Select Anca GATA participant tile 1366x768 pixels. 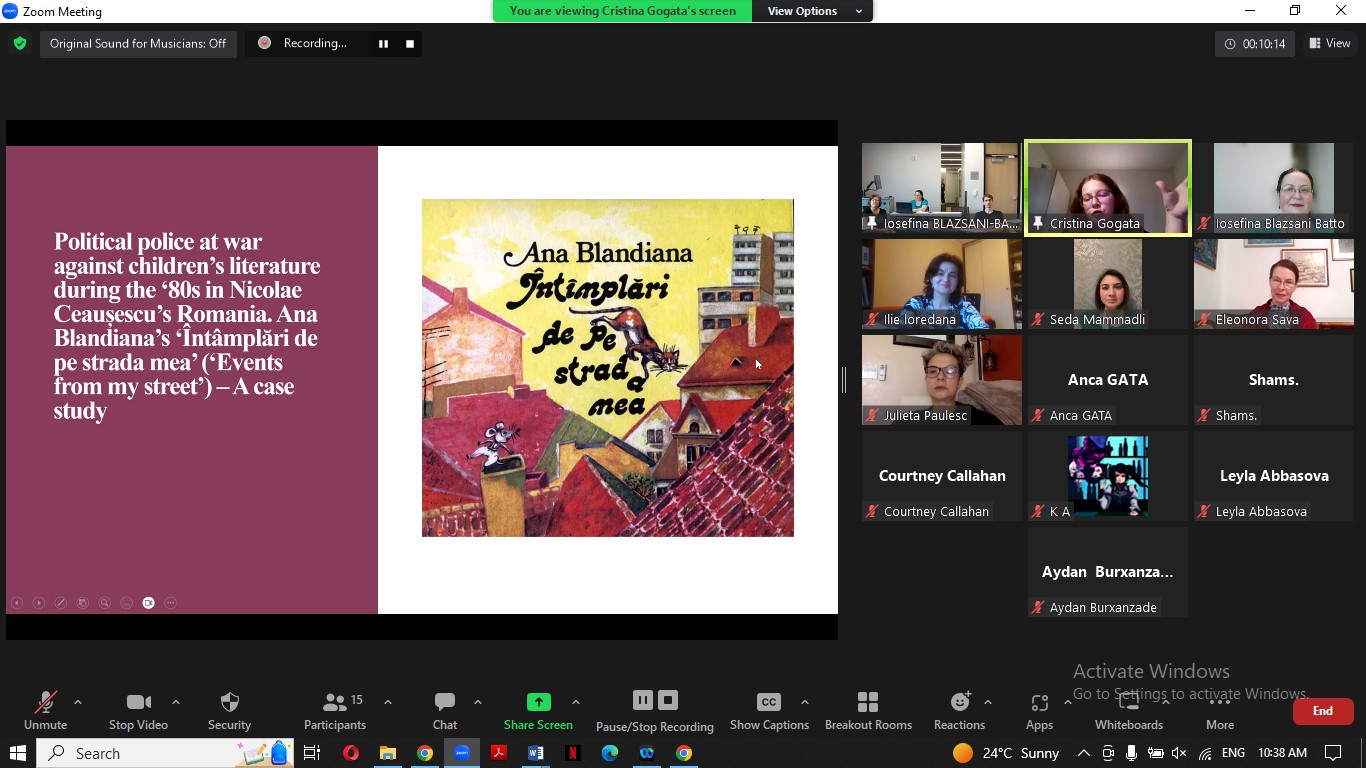[1108, 380]
